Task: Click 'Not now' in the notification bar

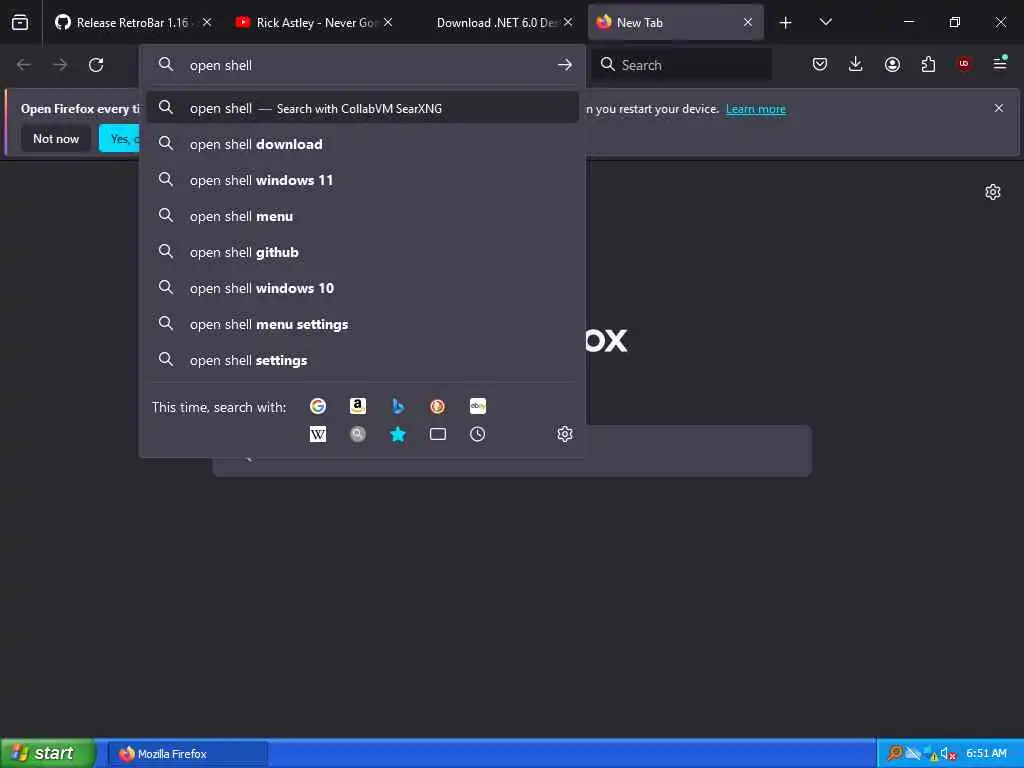Action: (56, 138)
